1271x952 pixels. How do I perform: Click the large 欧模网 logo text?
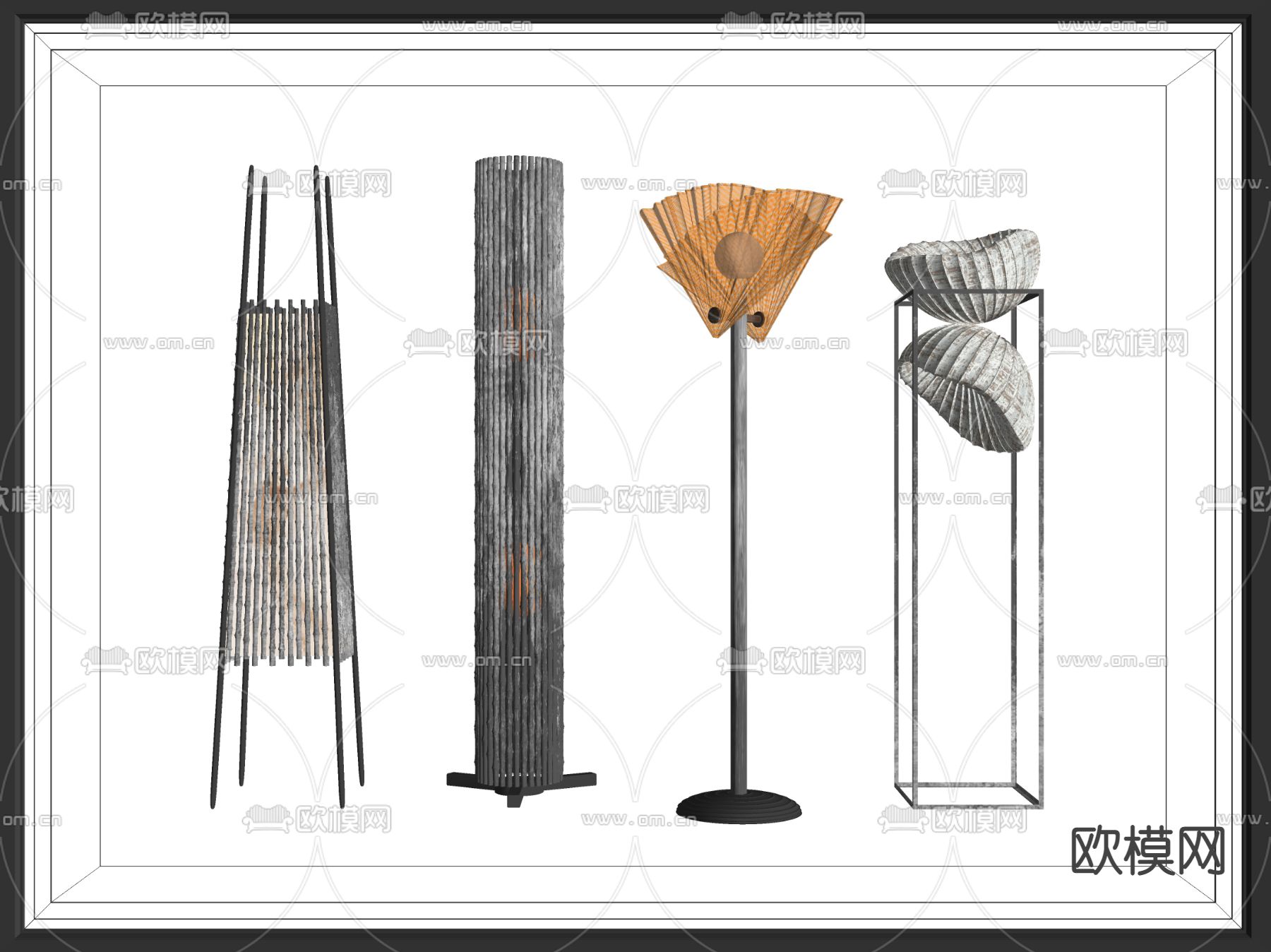pos(1147,850)
